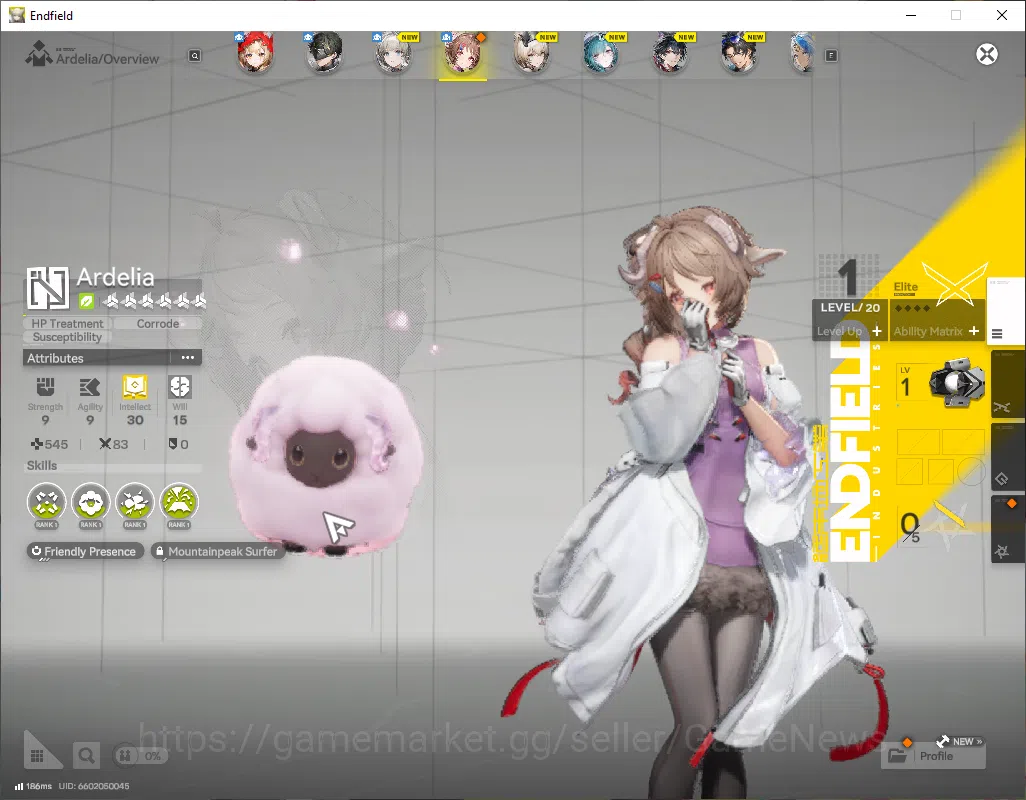Open the volcano ultimate skill icon
The image size is (1026, 800).
pos(179,502)
